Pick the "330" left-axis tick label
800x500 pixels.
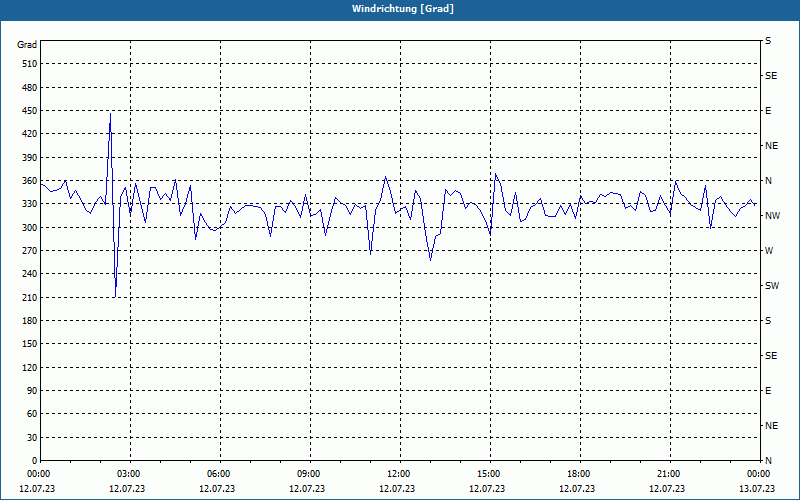point(30,204)
